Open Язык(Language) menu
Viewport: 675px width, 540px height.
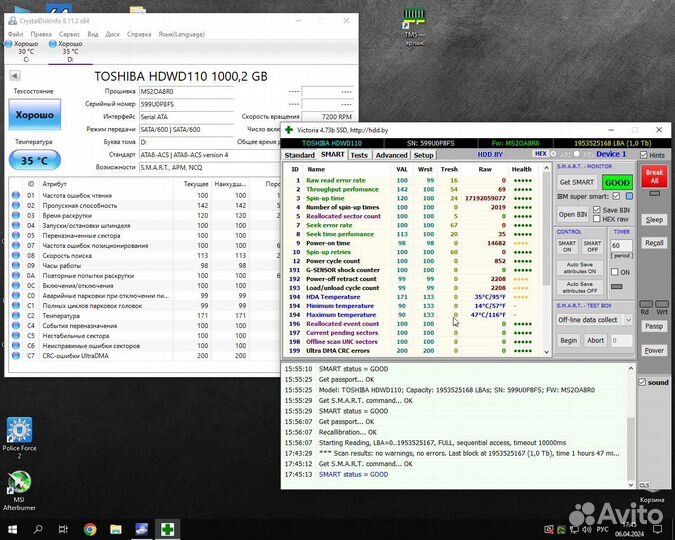pos(181,34)
